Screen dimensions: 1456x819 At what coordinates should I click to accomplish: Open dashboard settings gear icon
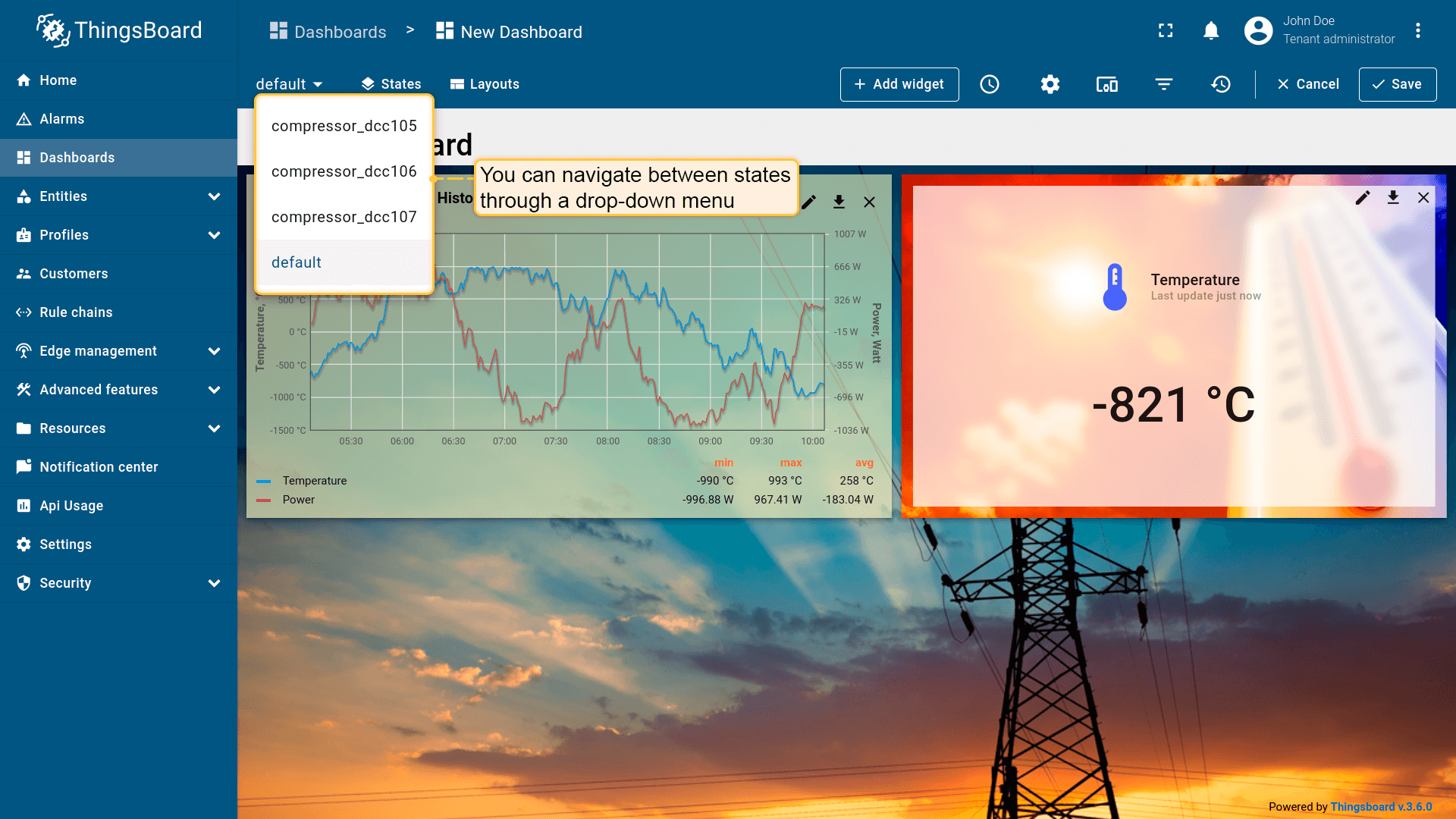pyautogui.click(x=1050, y=84)
